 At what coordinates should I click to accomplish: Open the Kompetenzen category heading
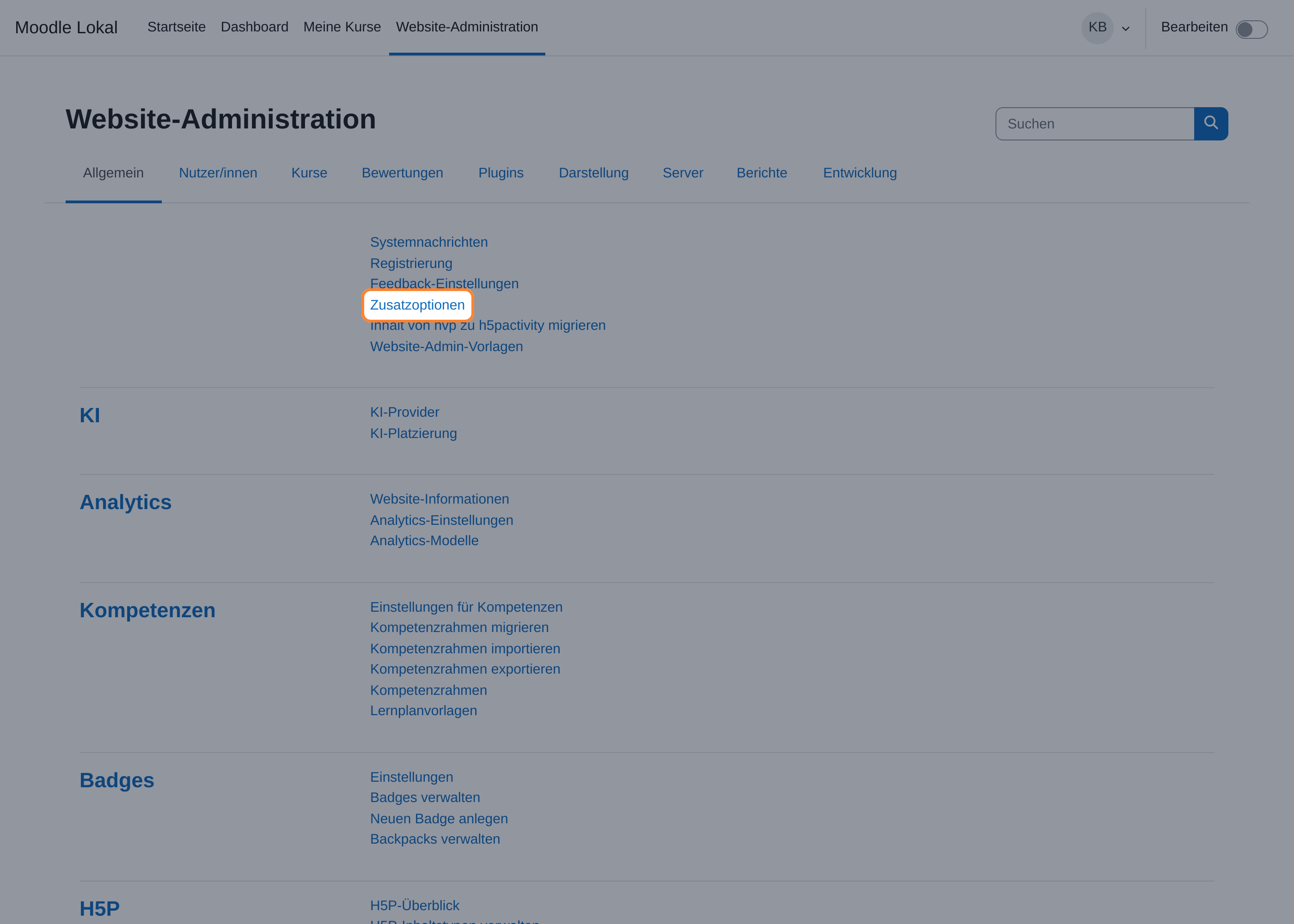click(147, 610)
